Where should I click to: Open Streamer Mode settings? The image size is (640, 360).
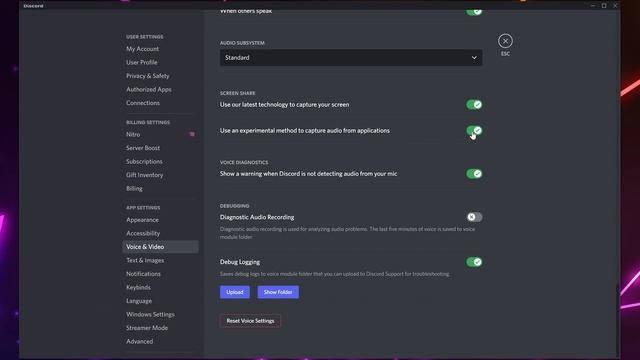[x=147, y=328]
